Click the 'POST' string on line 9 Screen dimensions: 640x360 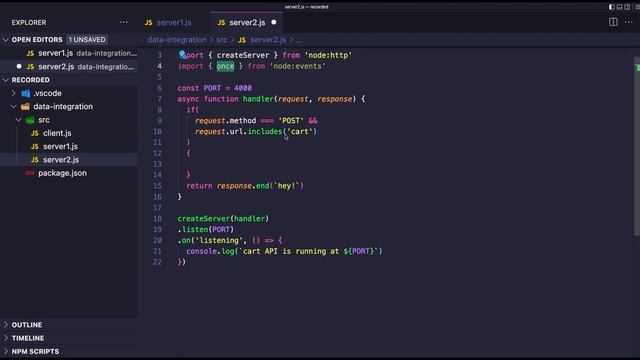[291, 120]
